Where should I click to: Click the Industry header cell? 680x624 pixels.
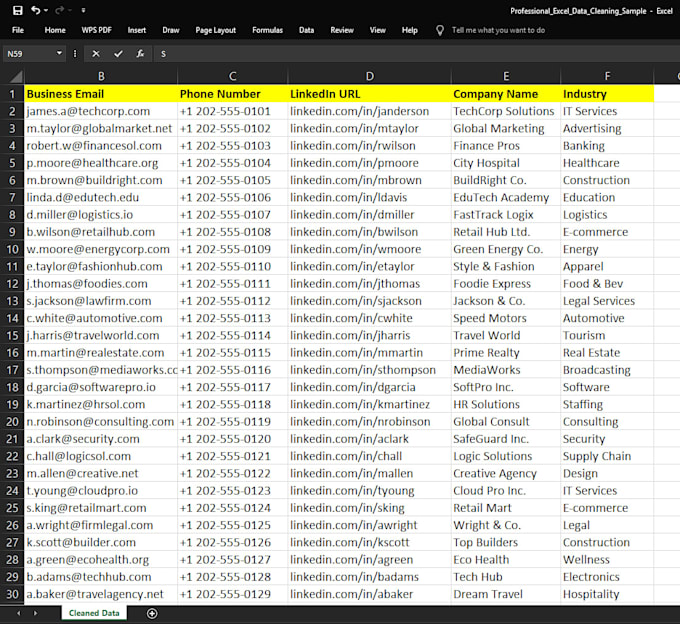[x=607, y=94]
